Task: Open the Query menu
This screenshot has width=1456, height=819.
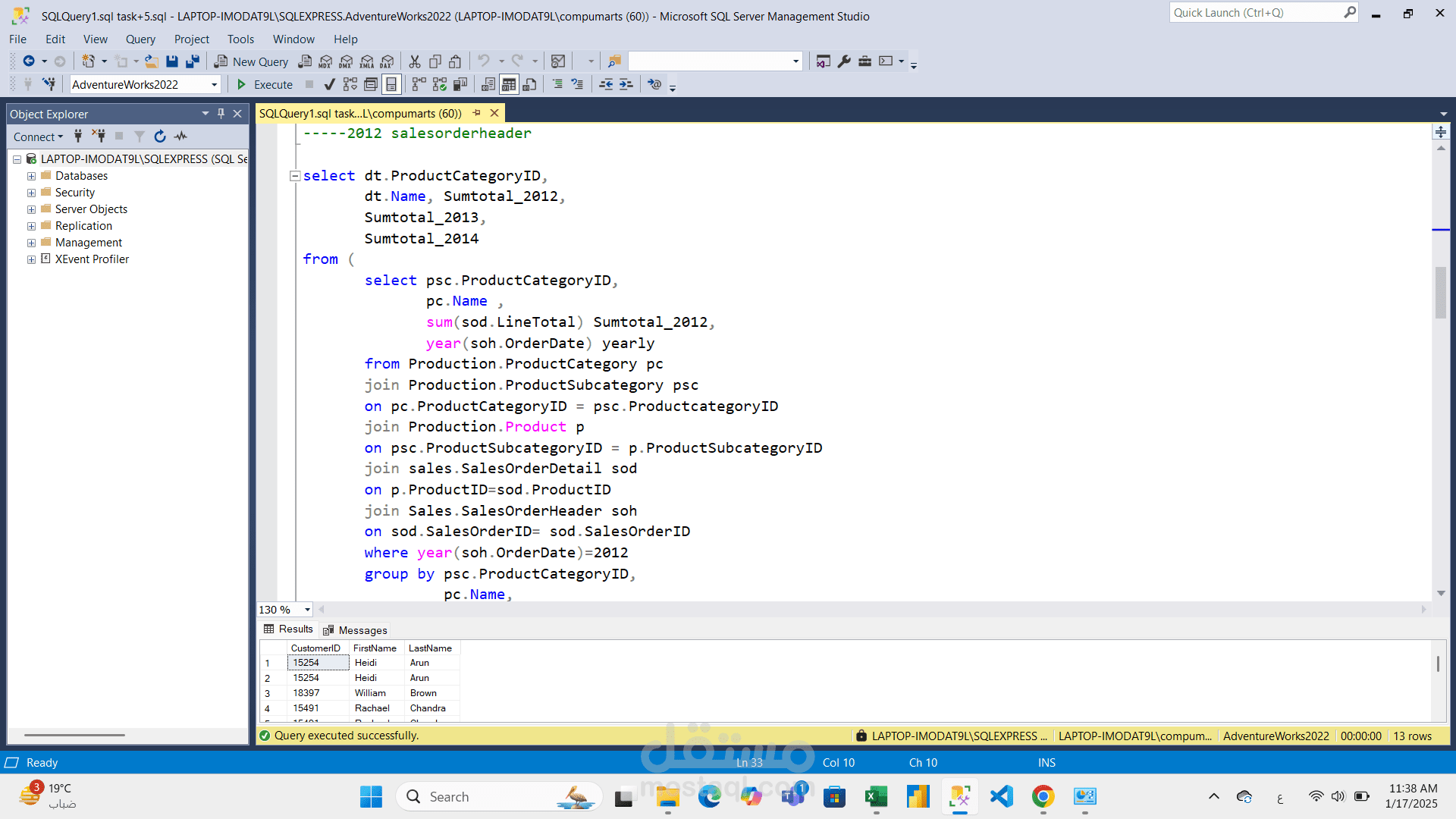Action: [x=140, y=39]
